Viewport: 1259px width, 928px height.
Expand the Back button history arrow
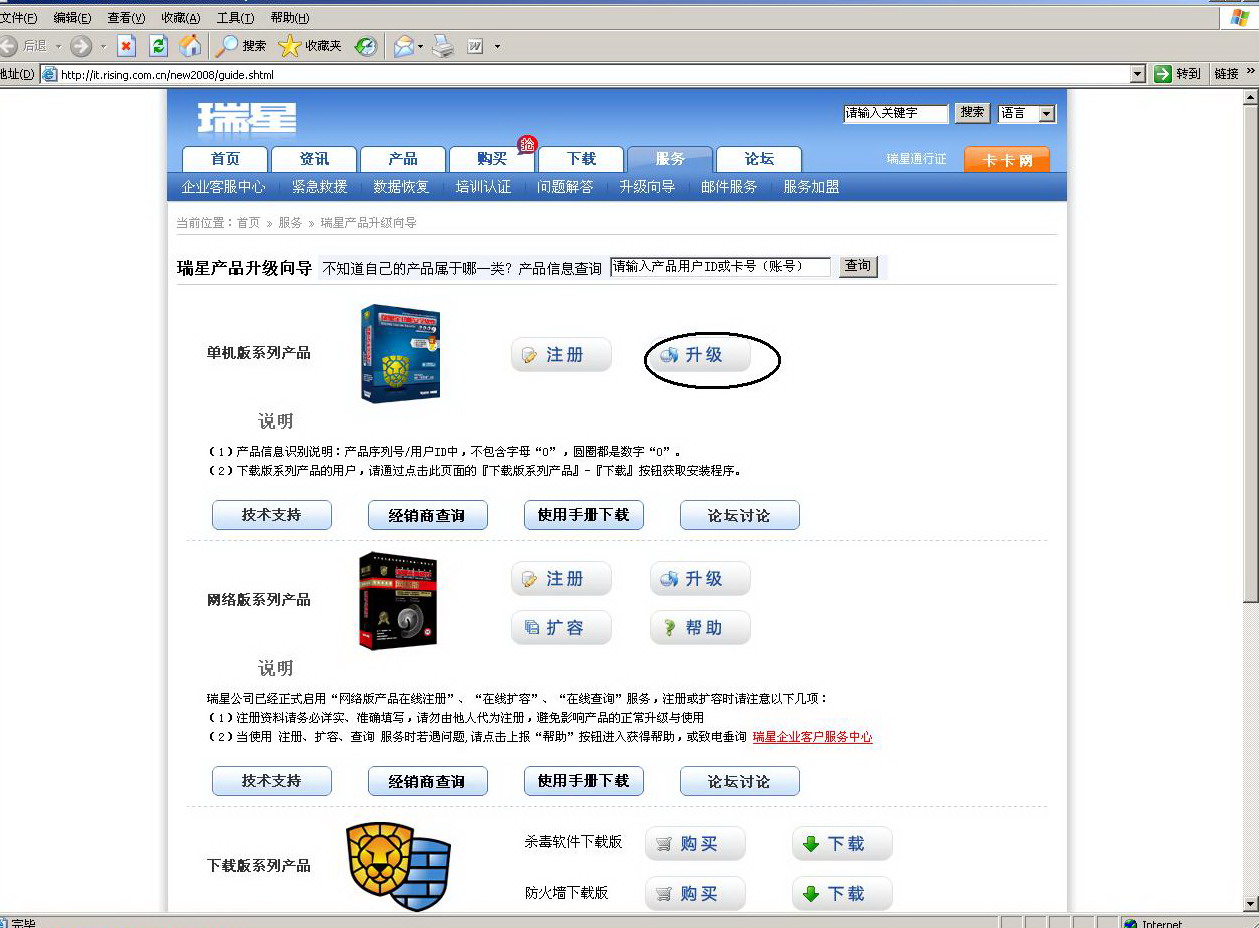click(x=58, y=46)
